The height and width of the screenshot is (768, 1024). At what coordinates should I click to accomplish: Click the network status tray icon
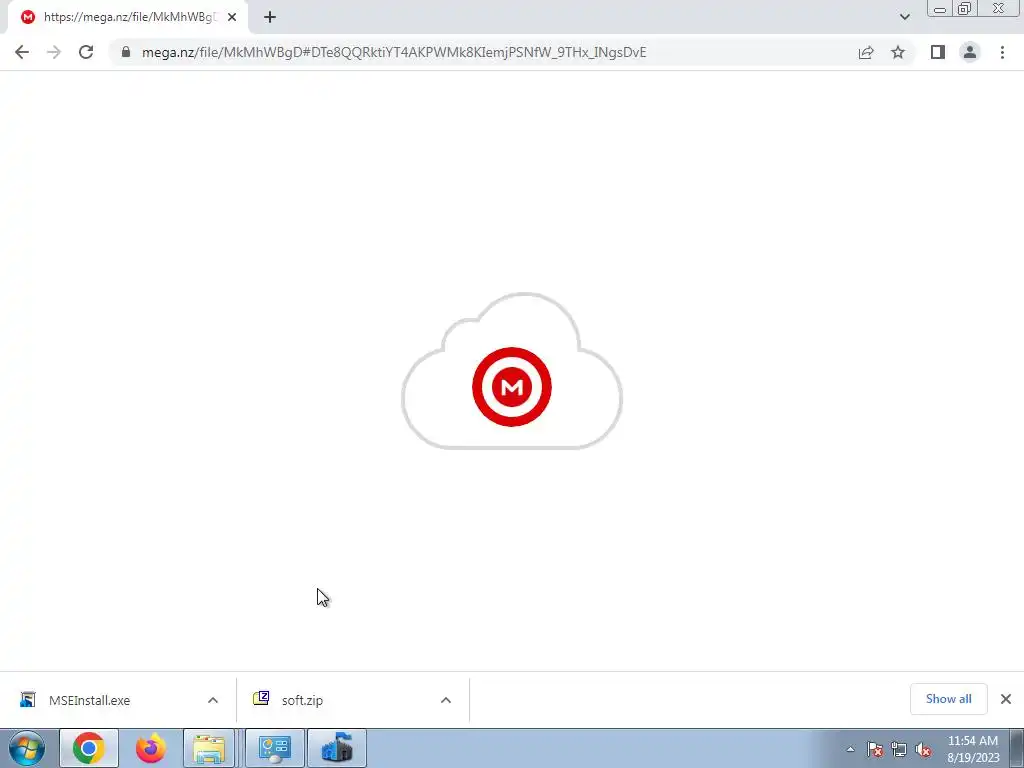[x=899, y=750]
